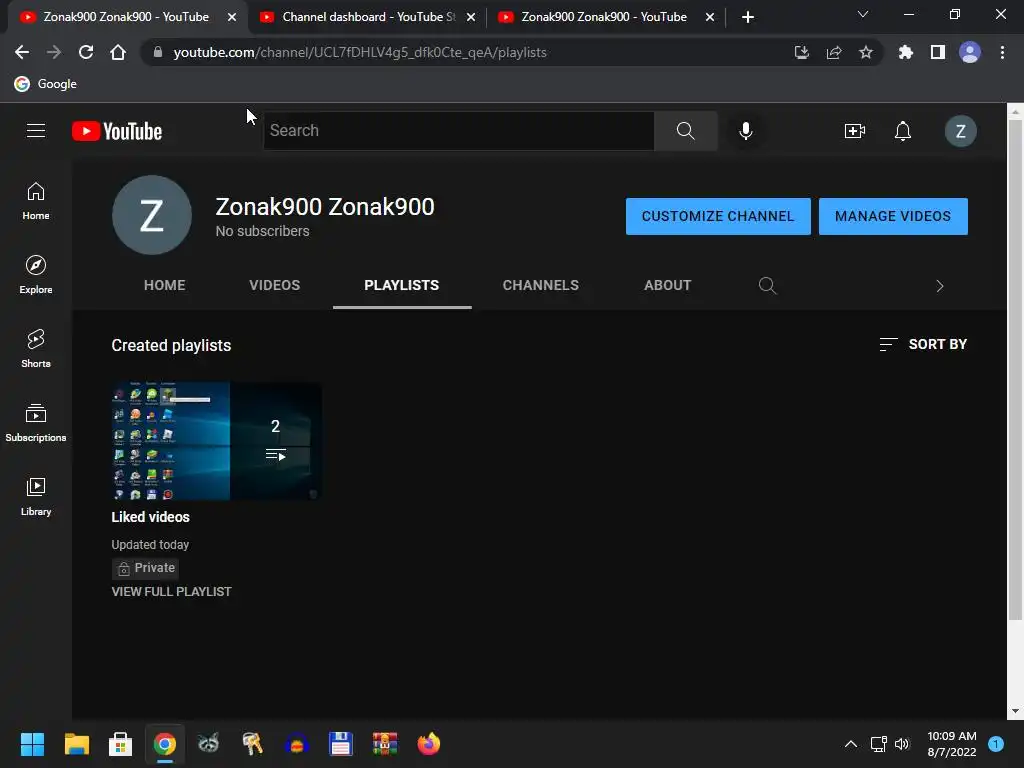Image resolution: width=1024 pixels, height=768 pixels.
Task: Switch to CHANNELS tab
Action: coord(541,285)
